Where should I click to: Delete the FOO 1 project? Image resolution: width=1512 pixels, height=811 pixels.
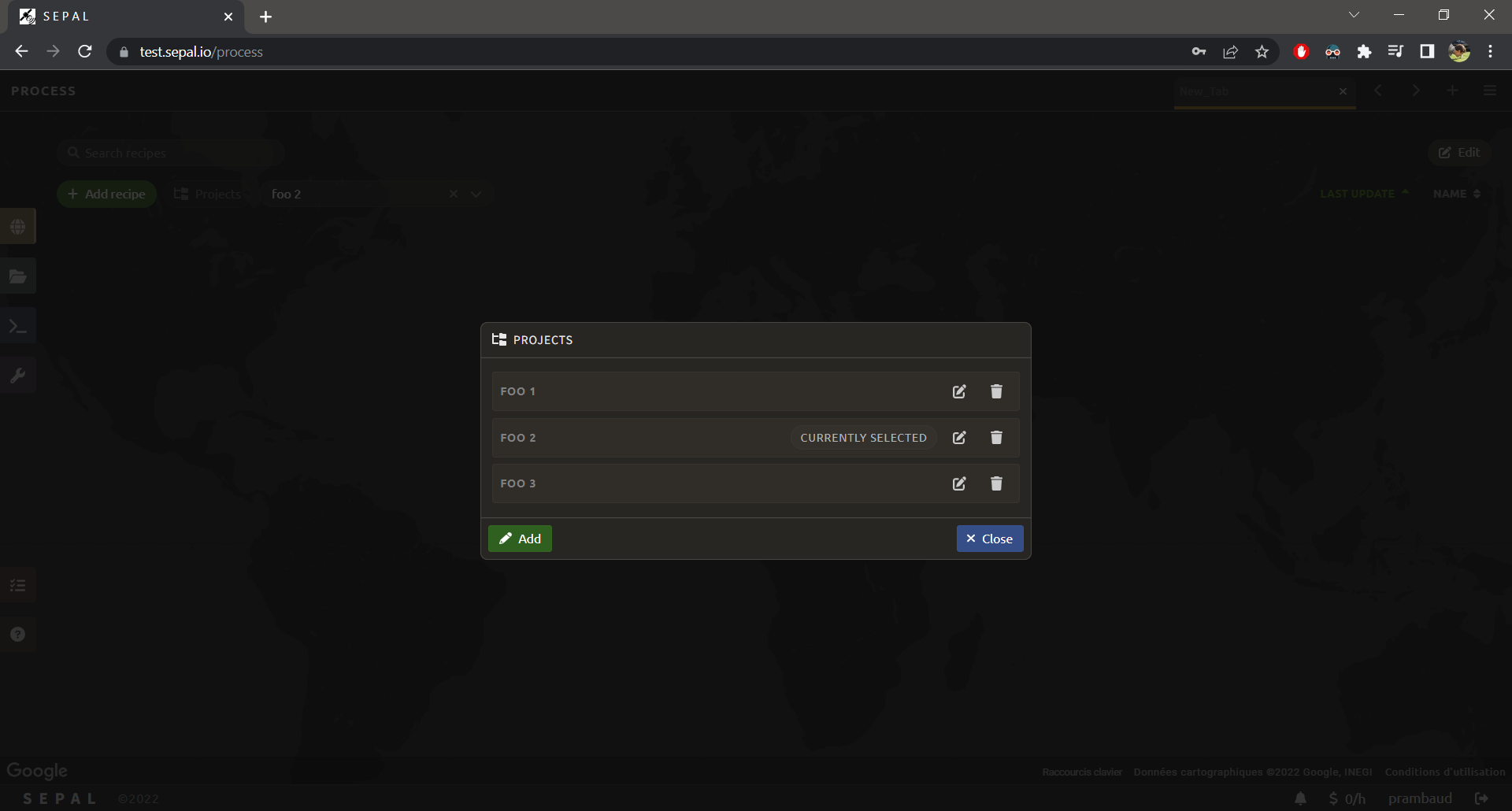pyautogui.click(x=996, y=391)
